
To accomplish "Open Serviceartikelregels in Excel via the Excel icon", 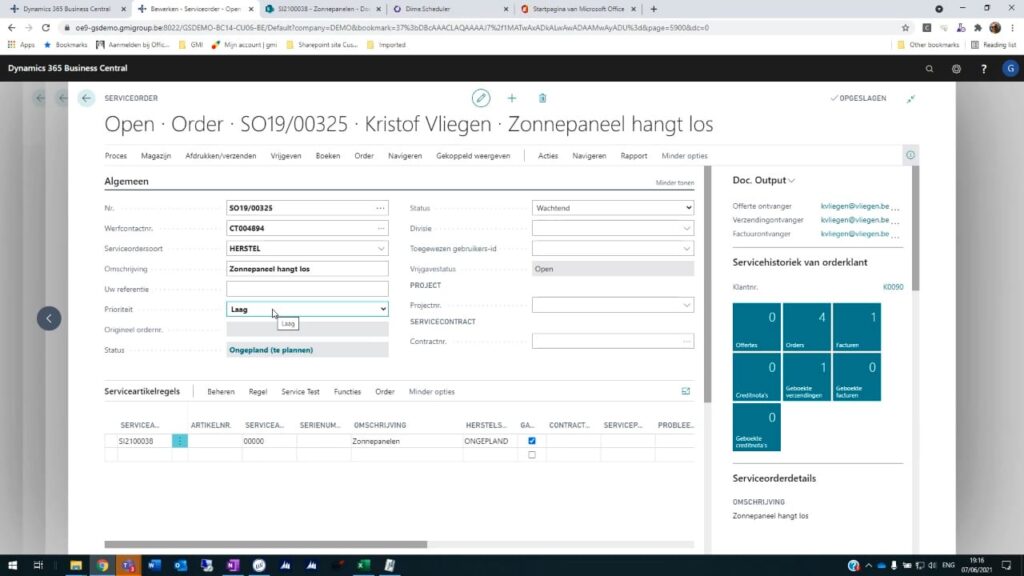I will [684, 391].
